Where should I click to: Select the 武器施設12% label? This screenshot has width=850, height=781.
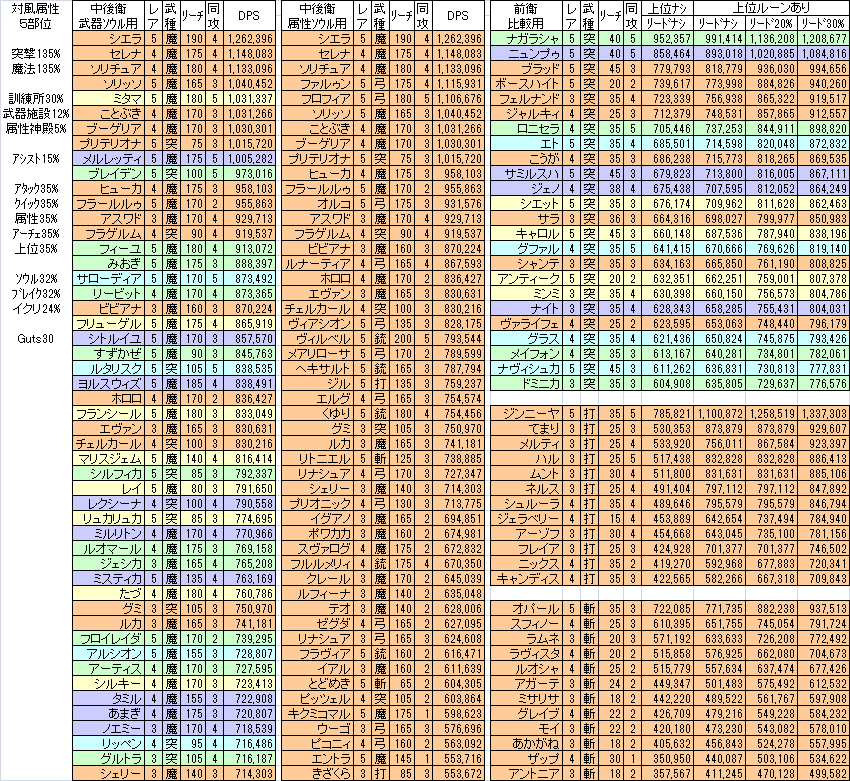[36, 114]
